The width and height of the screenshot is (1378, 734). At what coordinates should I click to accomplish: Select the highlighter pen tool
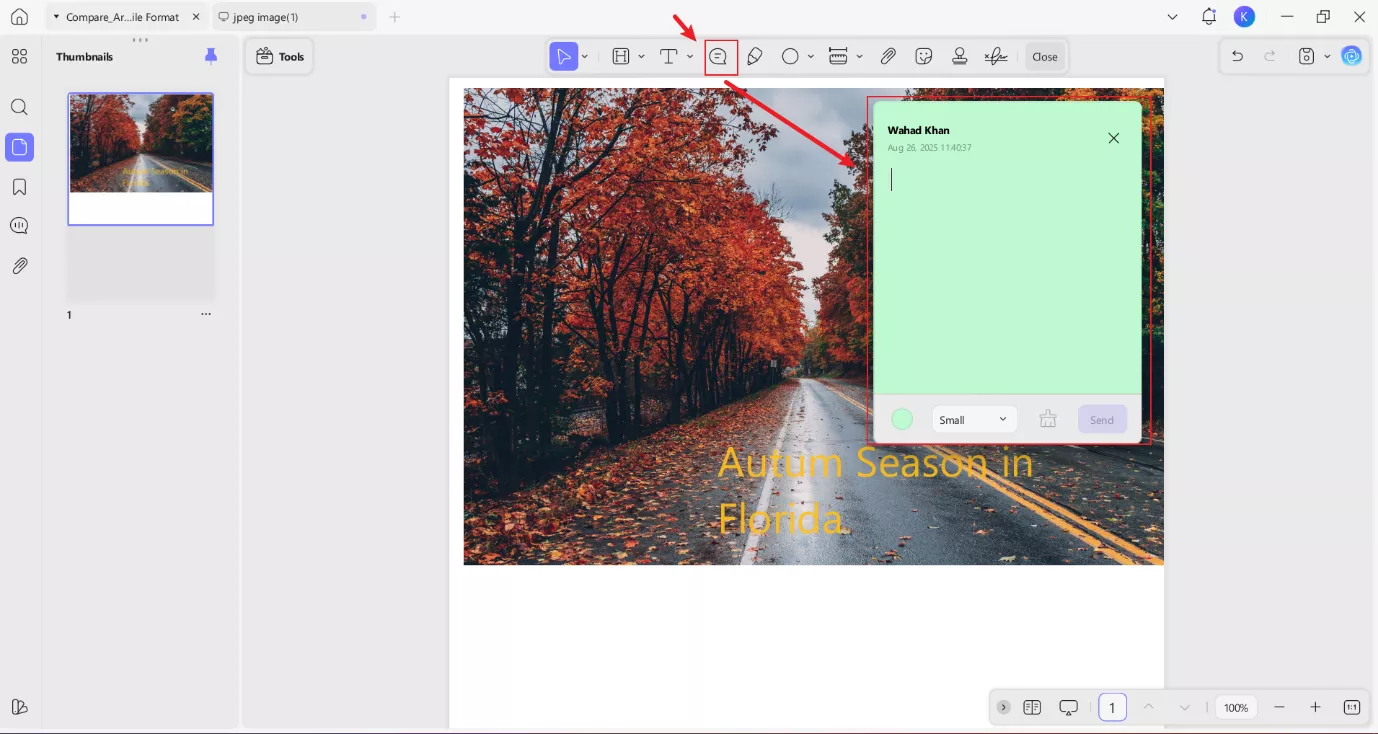click(755, 56)
